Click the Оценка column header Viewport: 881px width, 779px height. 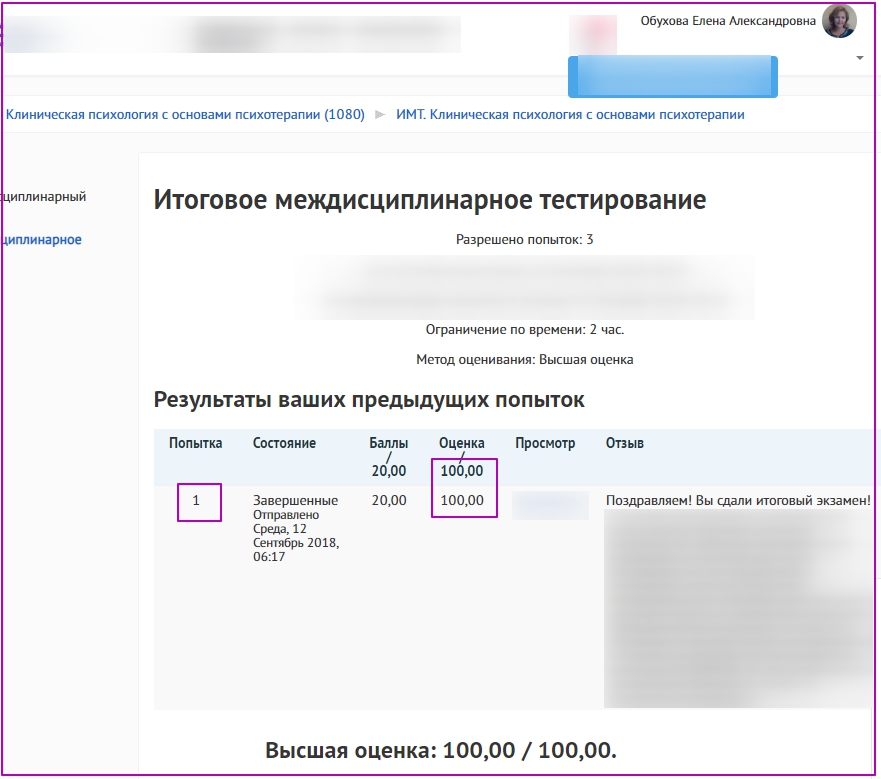pyautogui.click(x=461, y=443)
